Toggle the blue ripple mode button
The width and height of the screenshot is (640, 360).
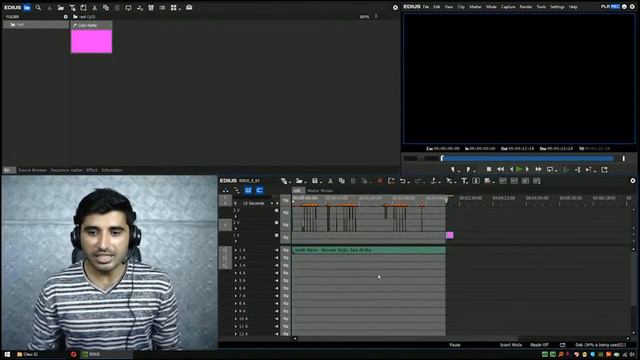pyautogui.click(x=259, y=190)
